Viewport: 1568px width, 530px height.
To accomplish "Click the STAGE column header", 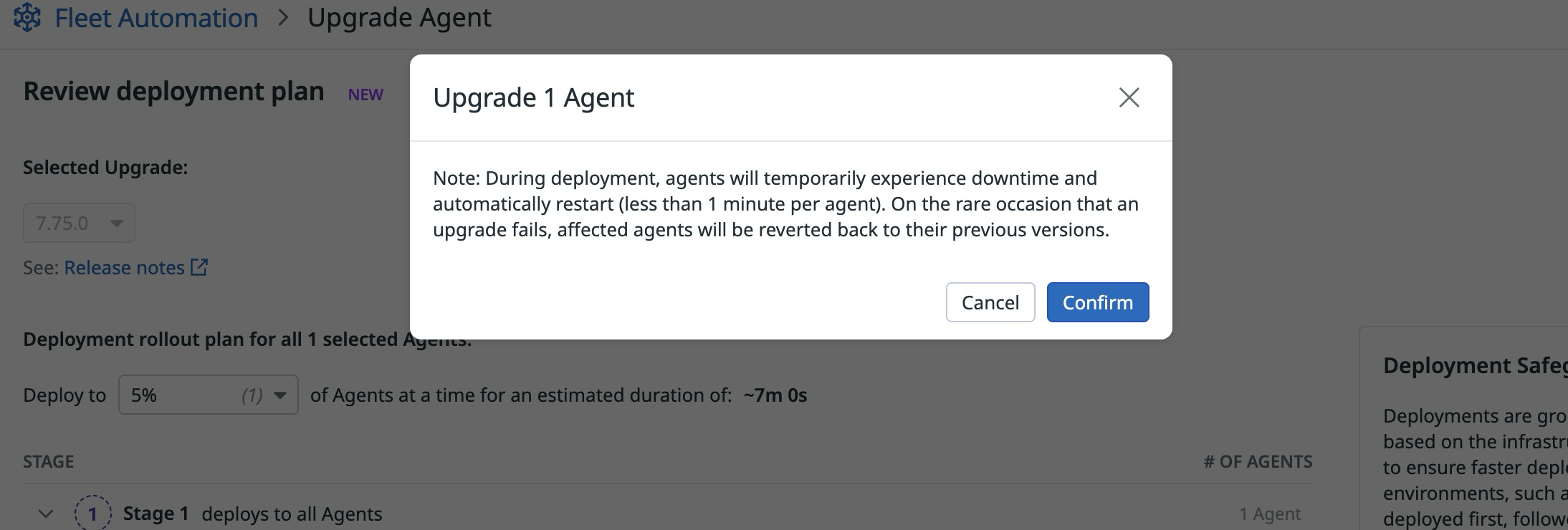I will click(49, 461).
